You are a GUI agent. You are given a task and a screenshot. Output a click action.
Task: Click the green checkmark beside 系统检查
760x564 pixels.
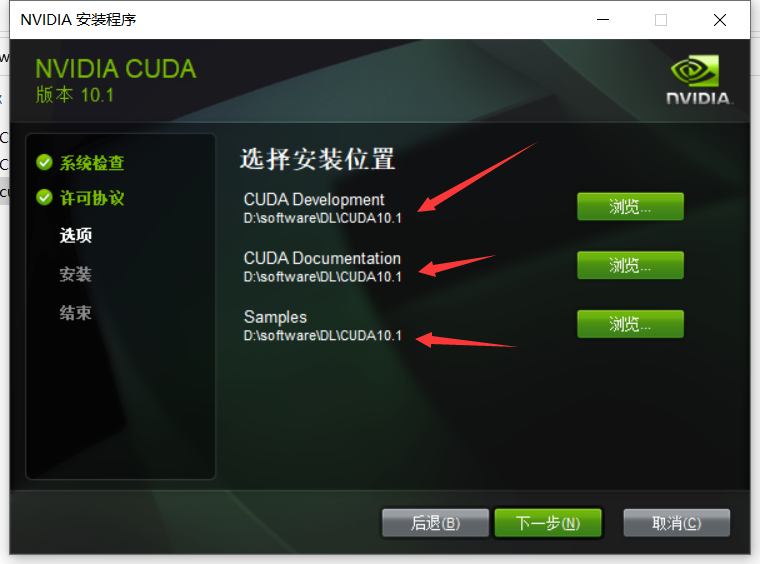(44, 163)
